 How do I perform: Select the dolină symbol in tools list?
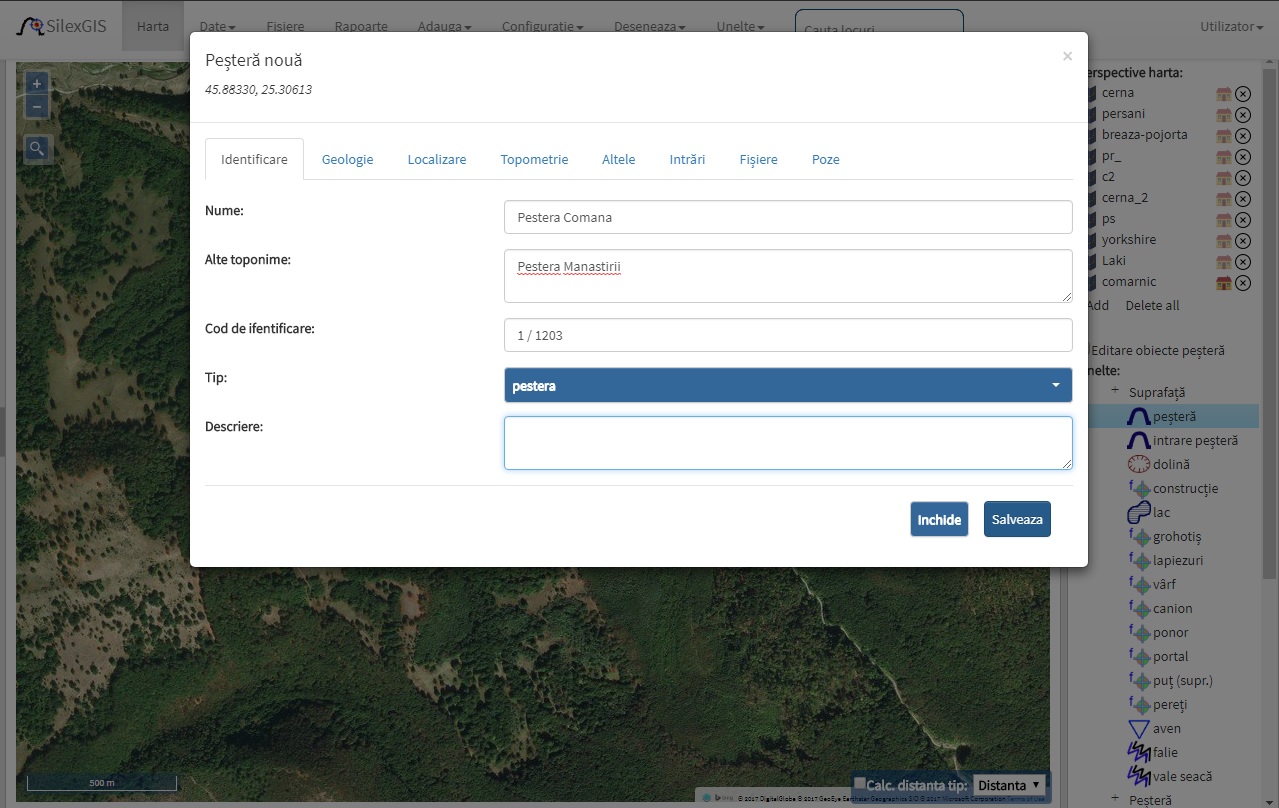point(1138,464)
